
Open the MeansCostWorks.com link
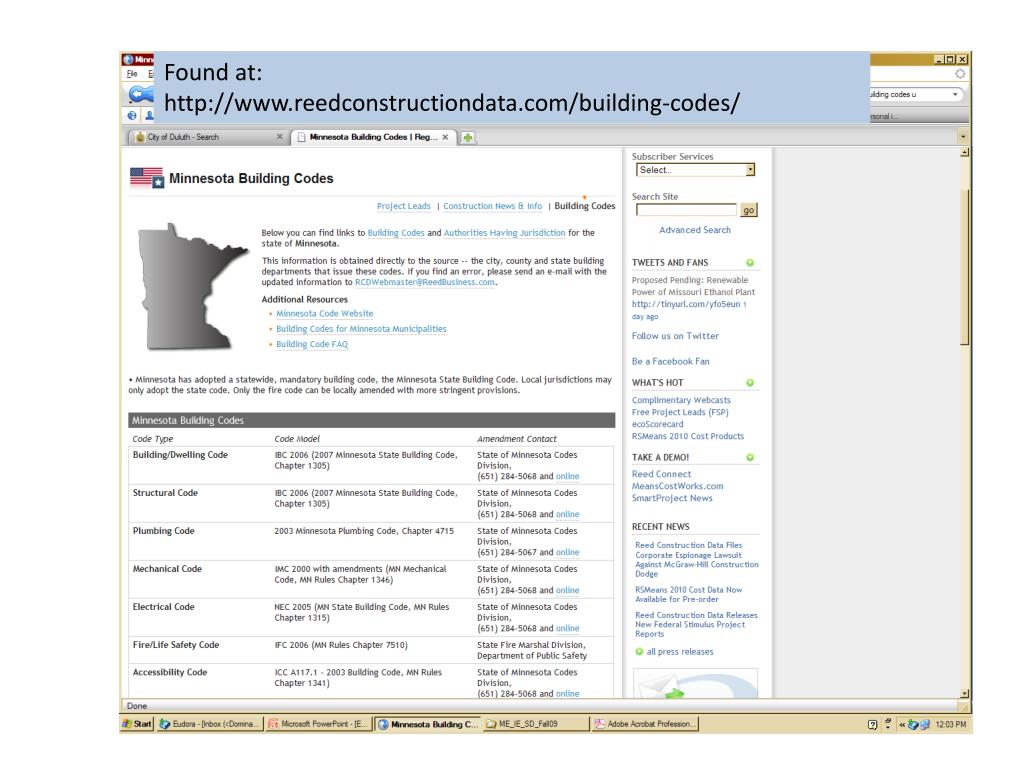pos(677,486)
